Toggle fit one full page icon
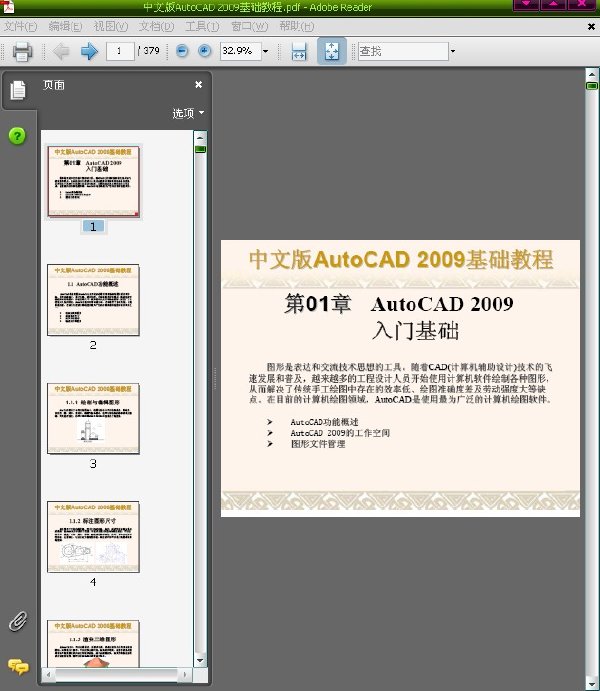Screen dimensions: 600x691 (332, 51)
